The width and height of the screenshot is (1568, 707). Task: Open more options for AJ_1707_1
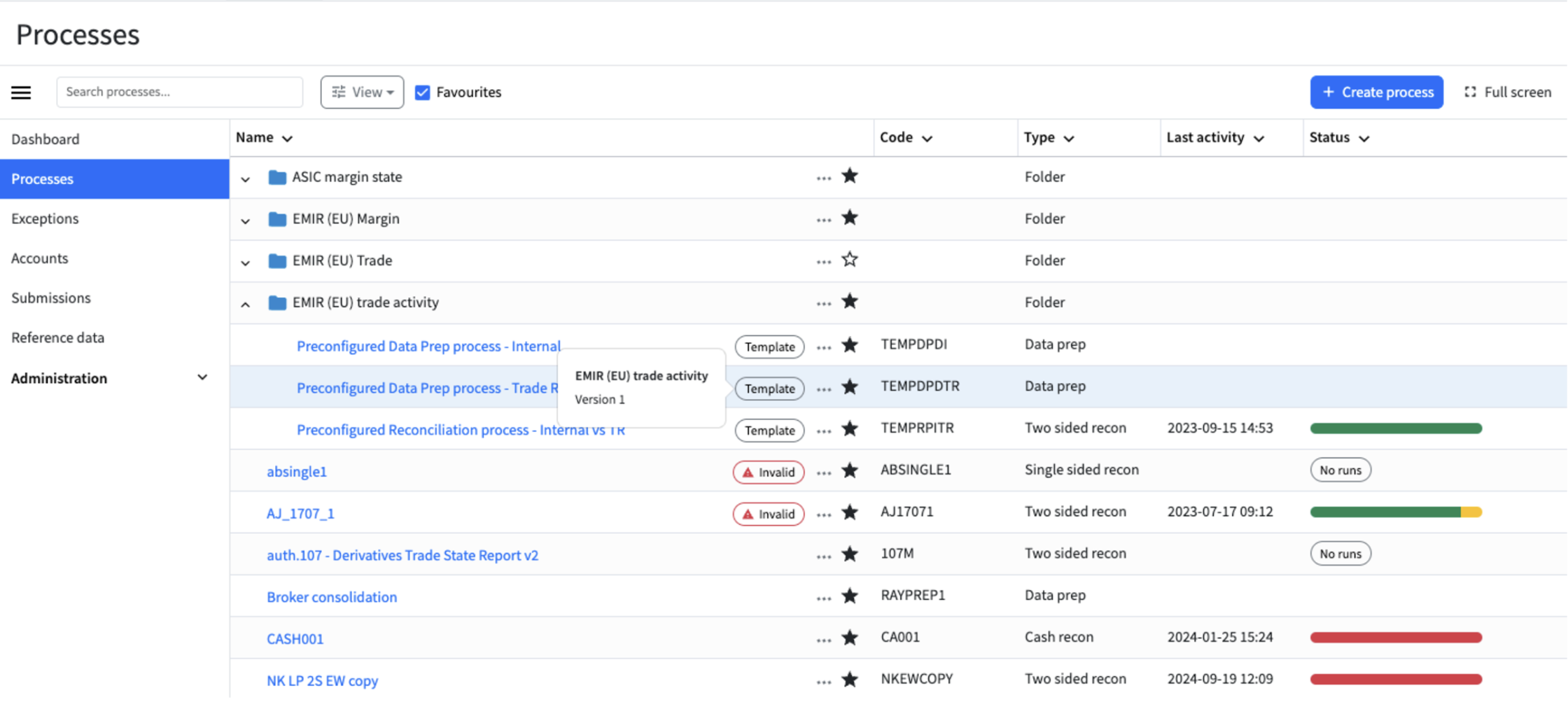823,515
